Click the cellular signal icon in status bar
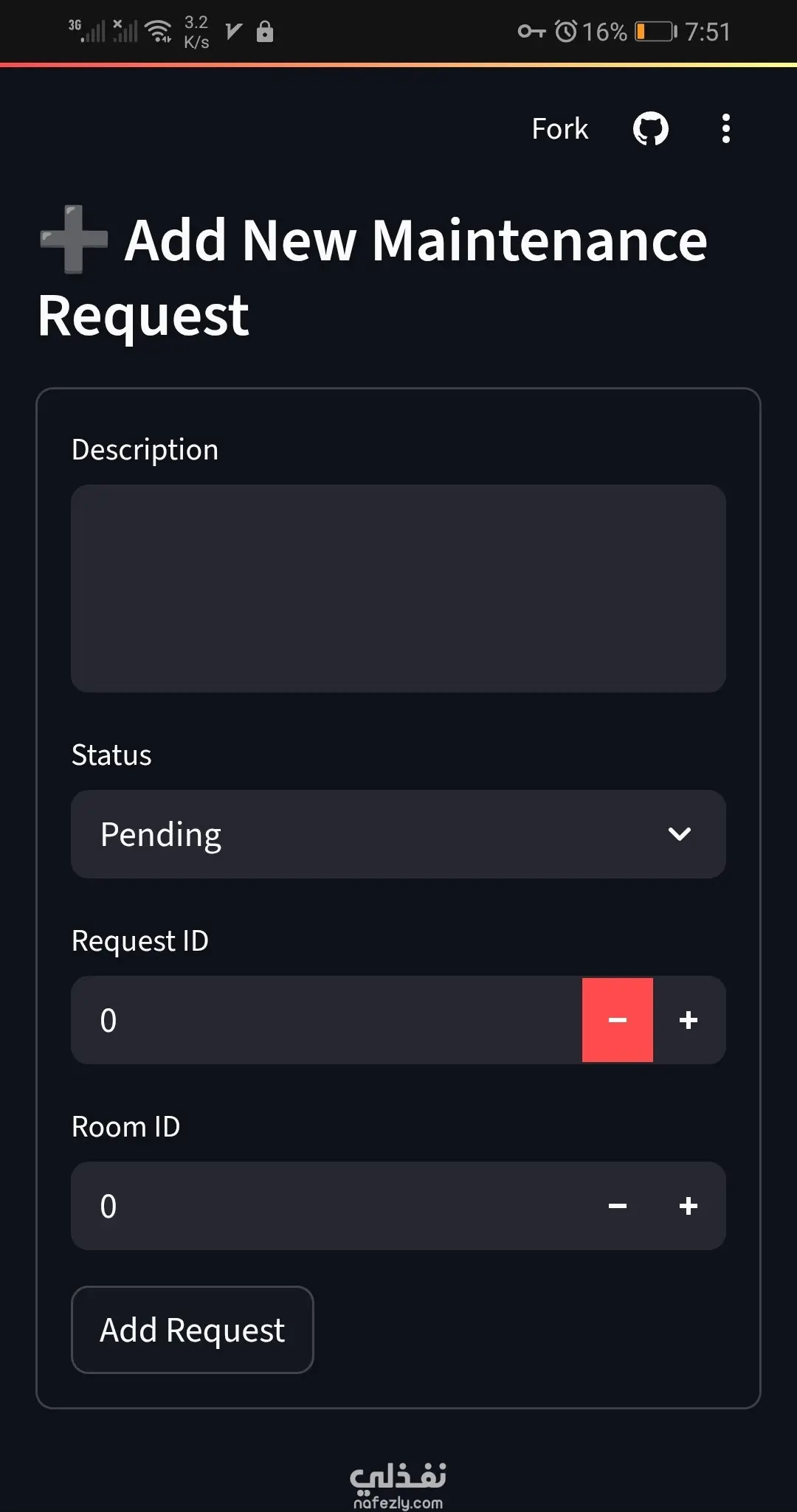 pos(92,30)
